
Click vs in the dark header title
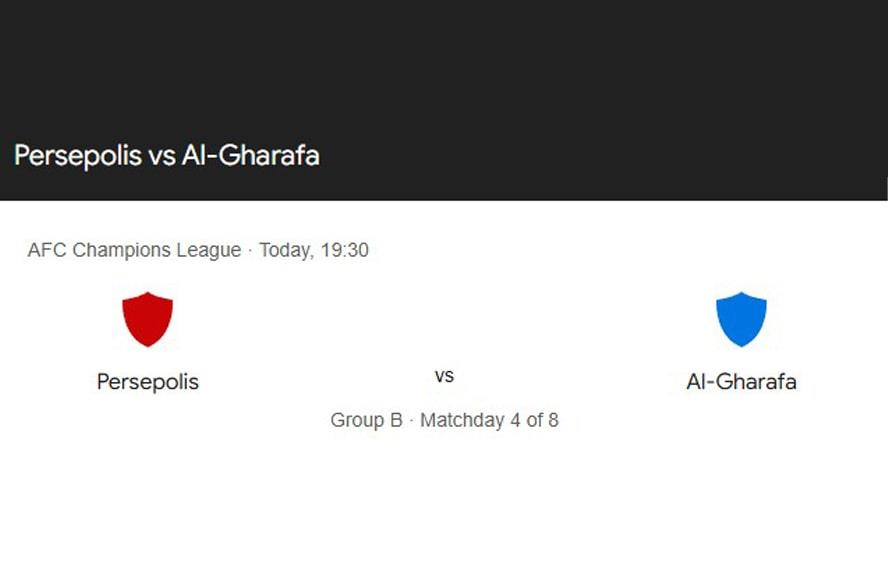click(163, 157)
